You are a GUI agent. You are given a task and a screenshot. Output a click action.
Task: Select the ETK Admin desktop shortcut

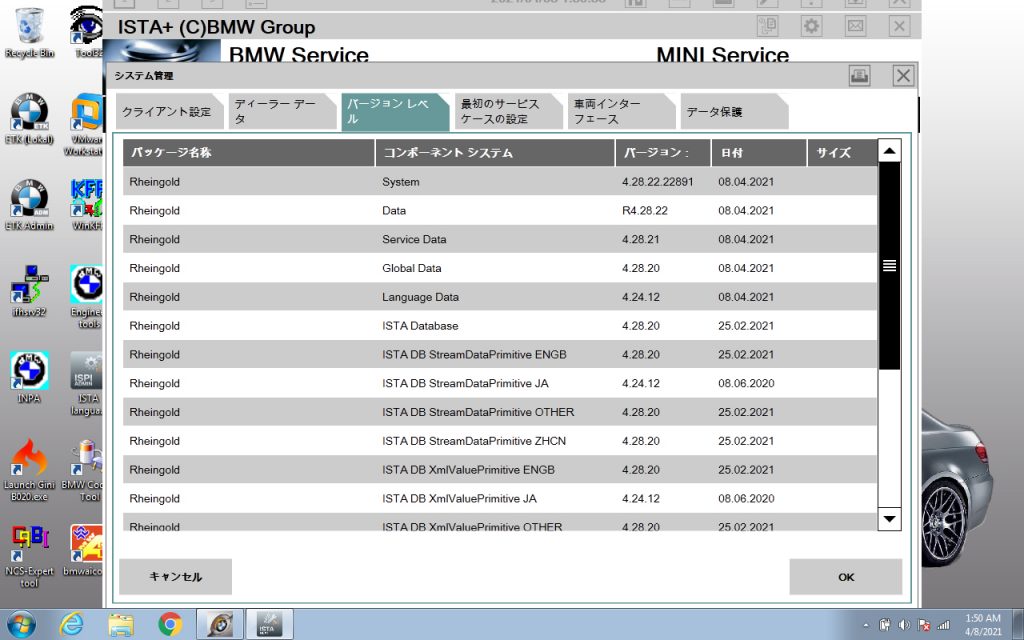pos(29,205)
